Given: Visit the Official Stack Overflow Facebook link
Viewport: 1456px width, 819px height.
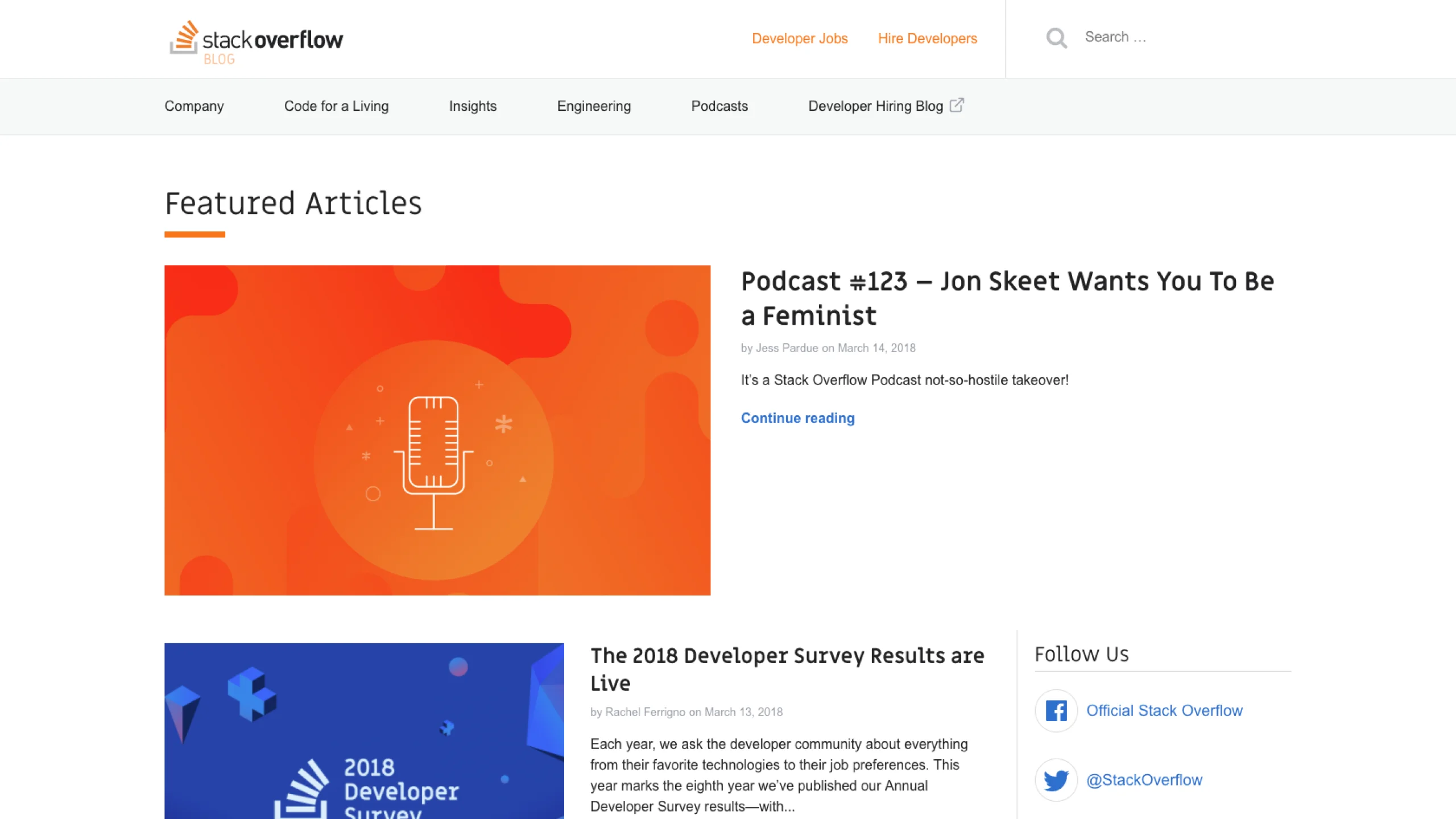Looking at the screenshot, I should pos(1164,710).
